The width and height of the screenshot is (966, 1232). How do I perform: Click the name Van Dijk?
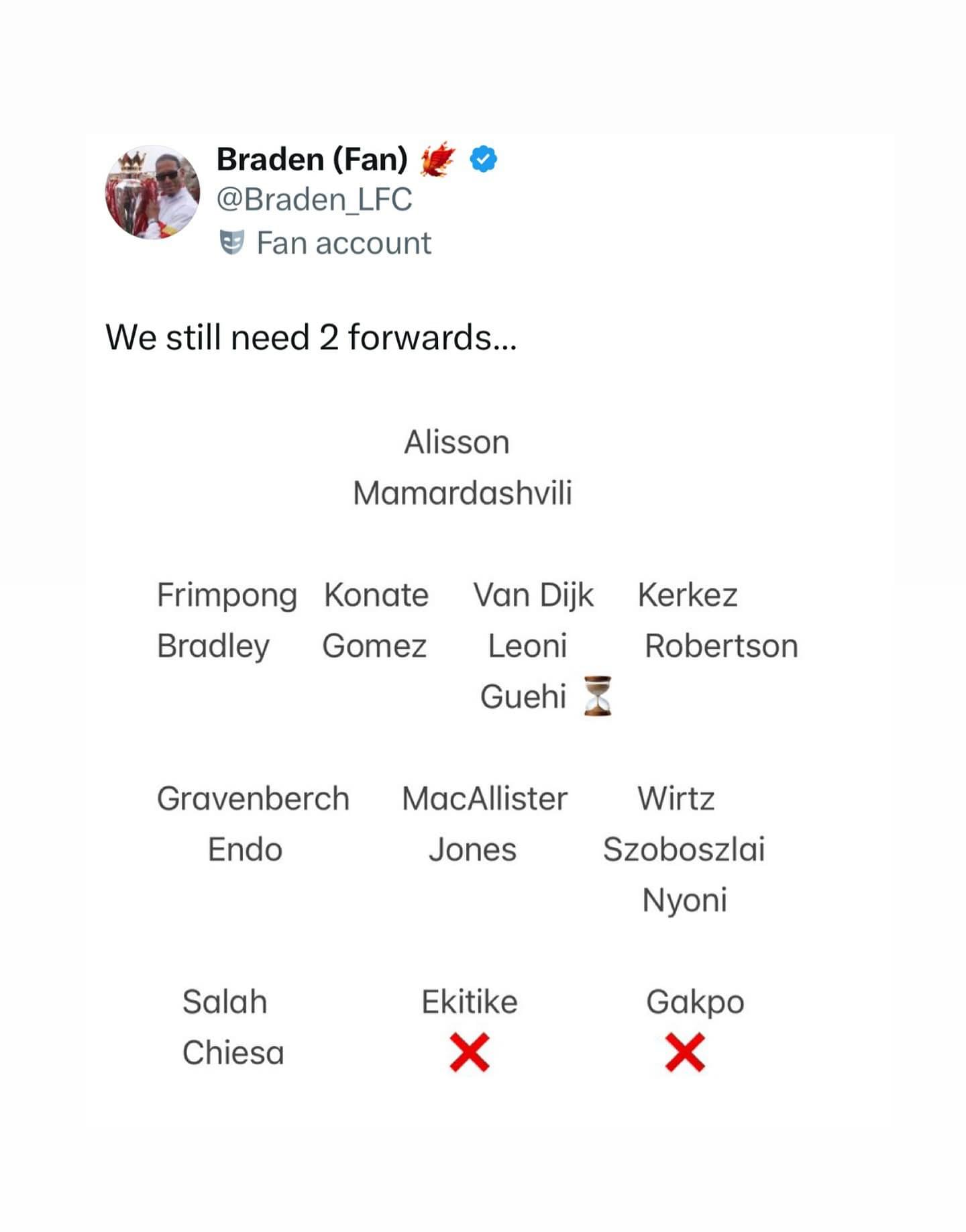coord(533,596)
